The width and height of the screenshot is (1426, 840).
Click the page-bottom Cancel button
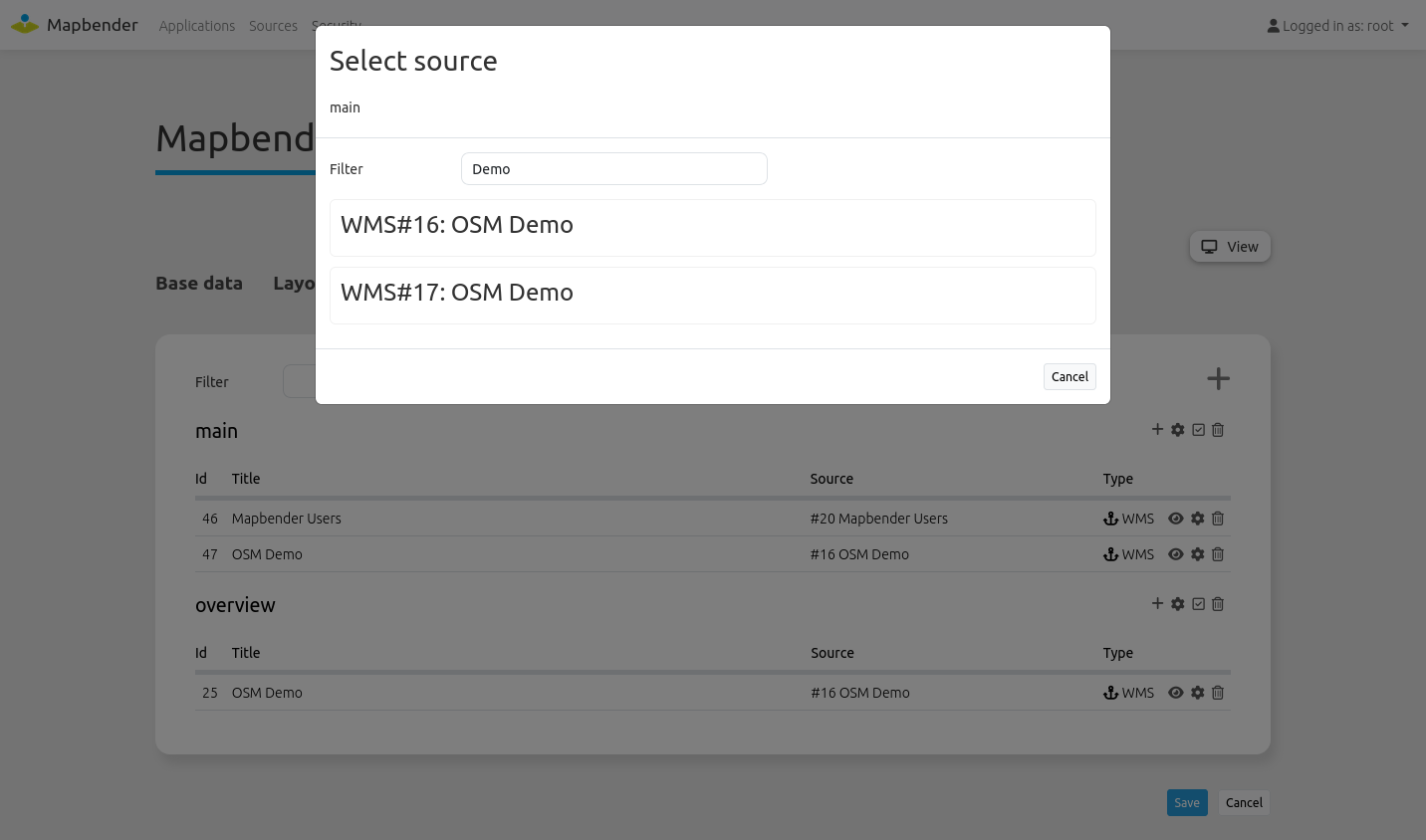point(1244,803)
